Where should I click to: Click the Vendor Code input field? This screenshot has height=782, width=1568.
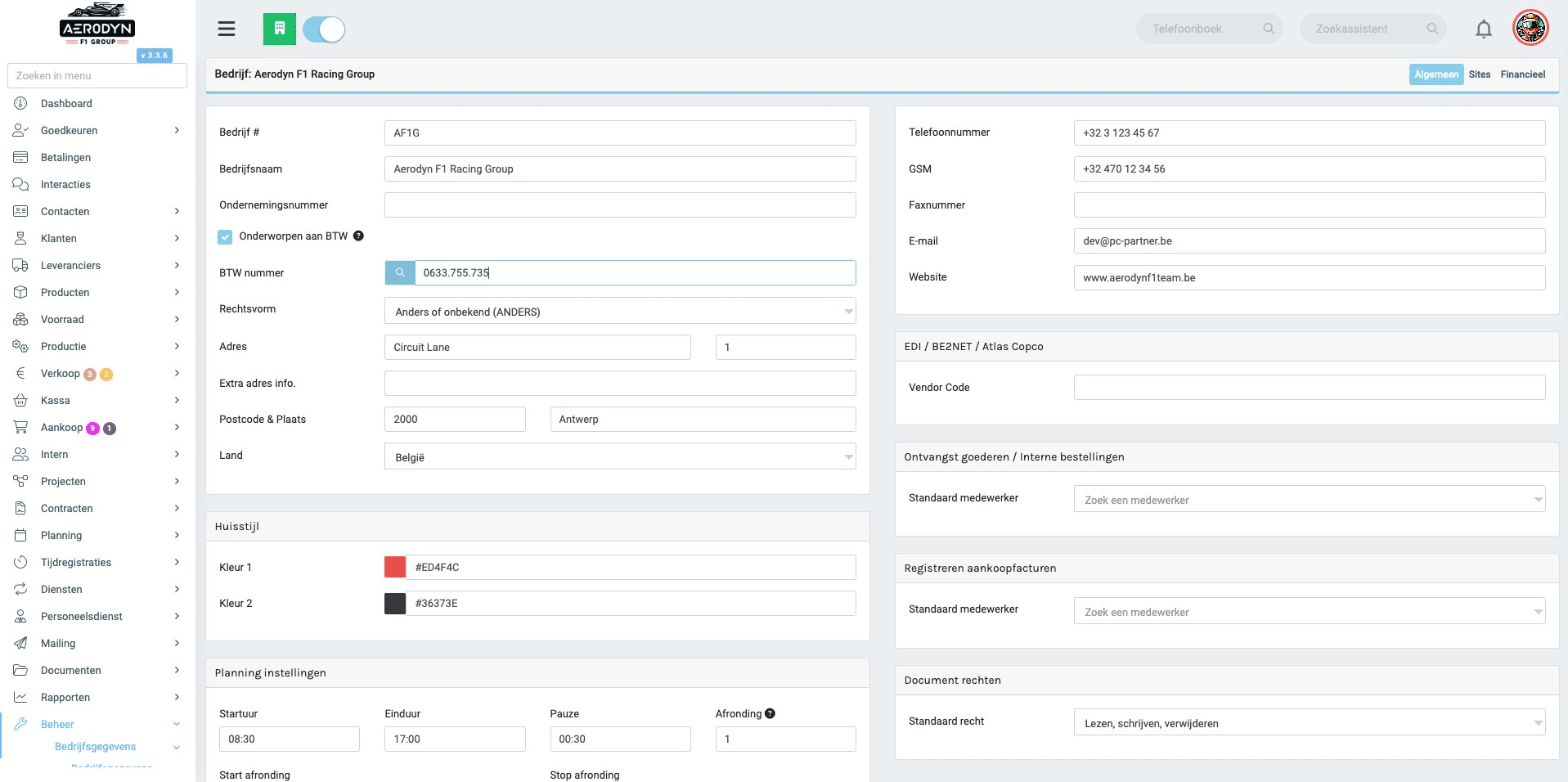(x=1310, y=387)
